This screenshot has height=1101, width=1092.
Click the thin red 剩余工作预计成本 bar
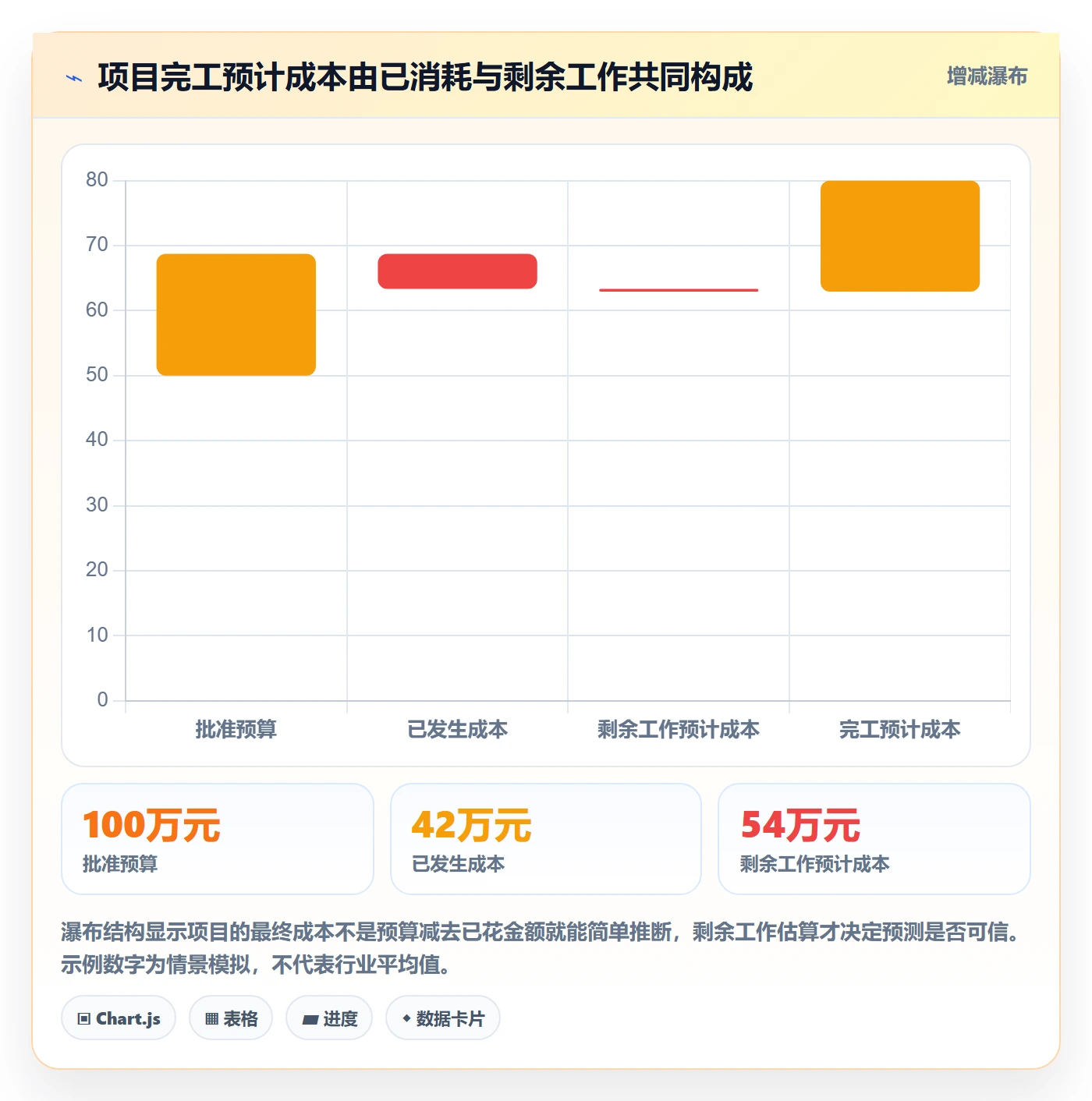pos(679,290)
